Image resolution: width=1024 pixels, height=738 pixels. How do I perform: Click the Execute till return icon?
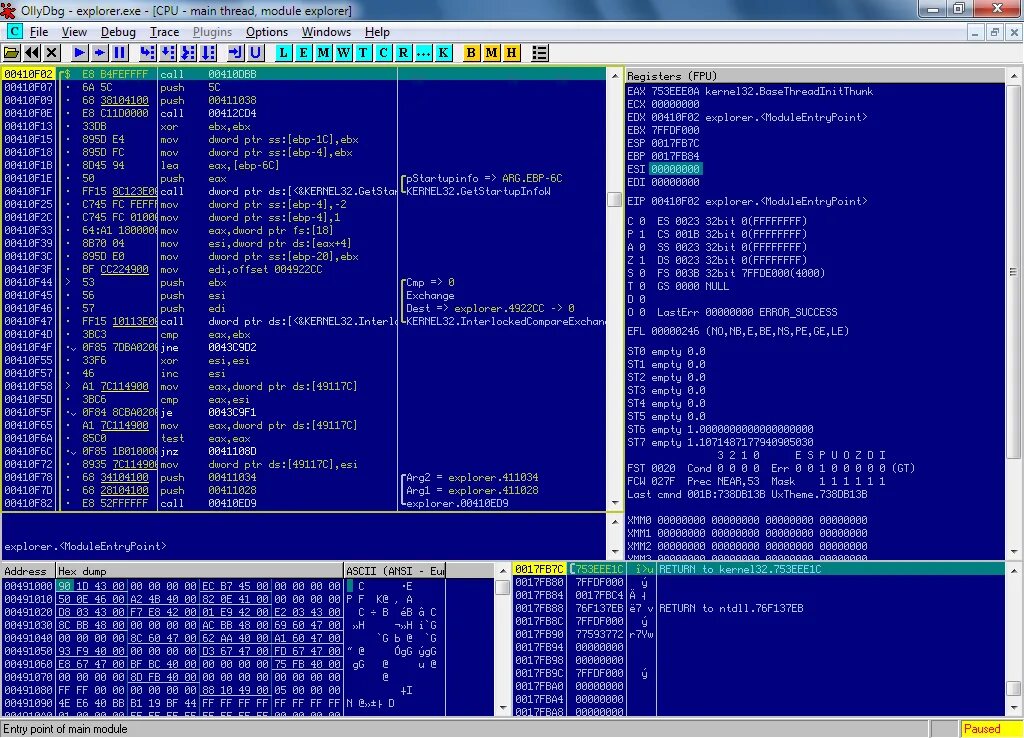tap(236, 53)
